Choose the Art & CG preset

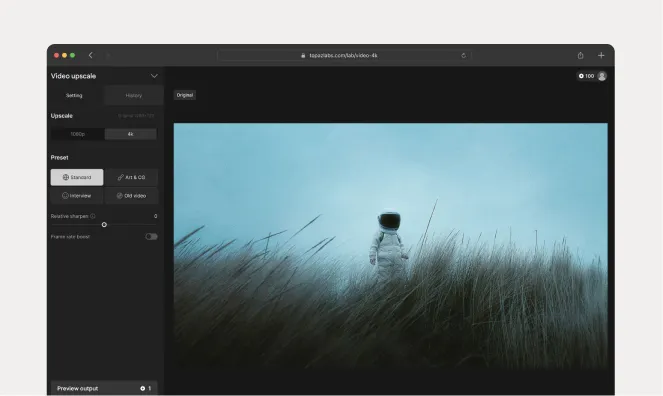(131, 177)
